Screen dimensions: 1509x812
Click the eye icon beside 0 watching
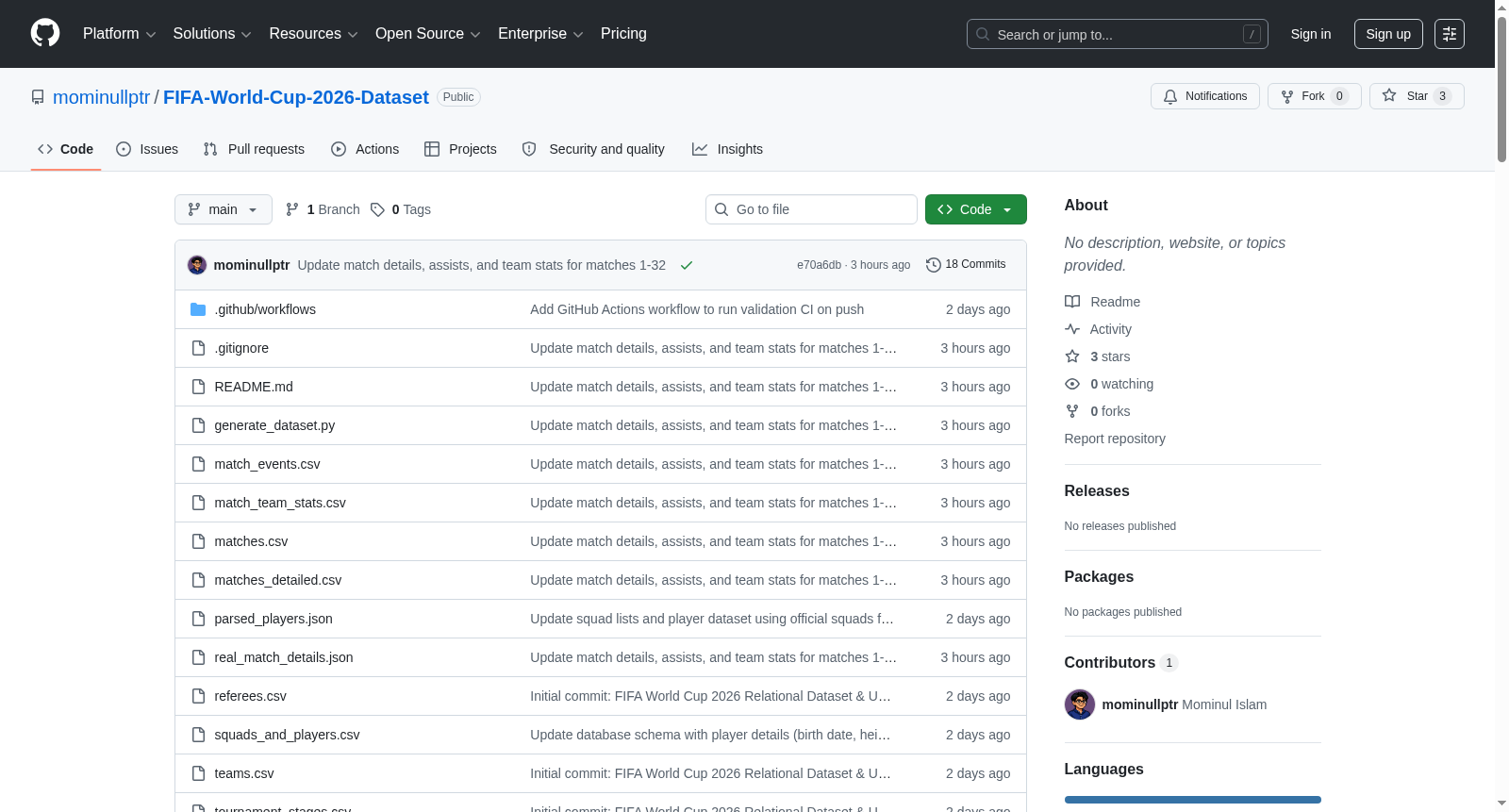(x=1072, y=384)
